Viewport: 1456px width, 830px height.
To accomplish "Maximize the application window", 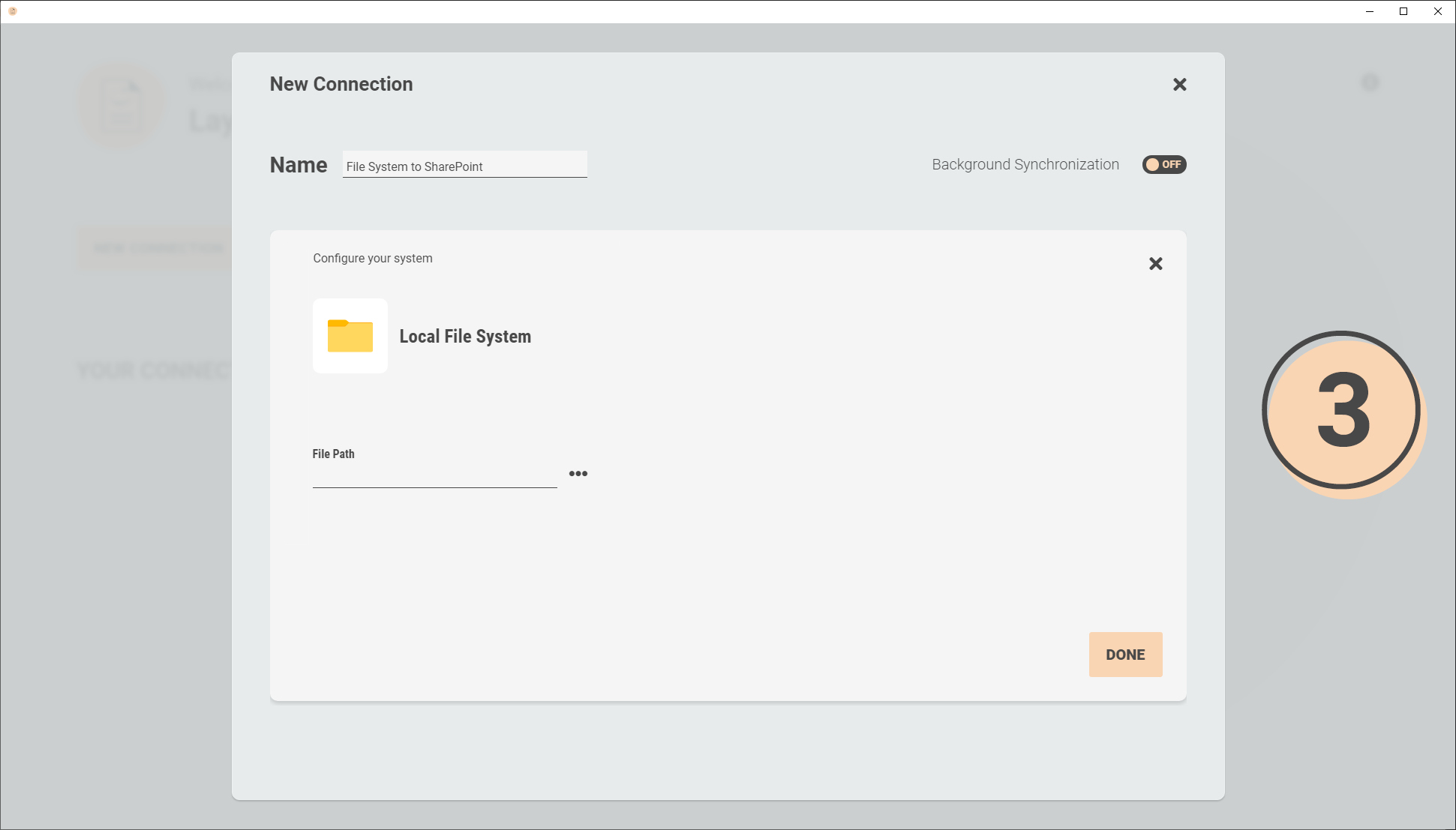I will tap(1403, 11).
